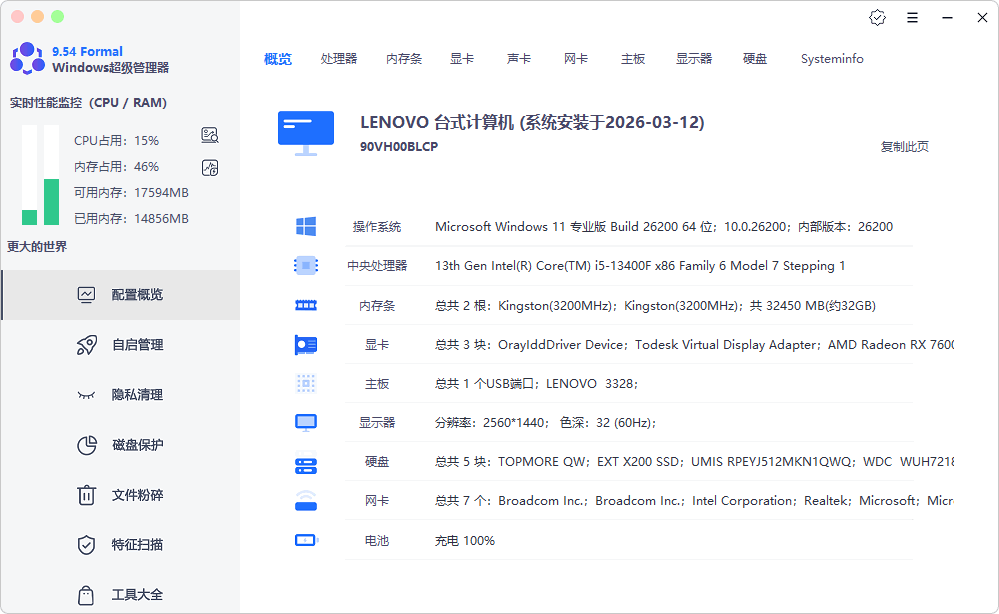Click the battery icon for 电池
This screenshot has width=999, height=614.
306,540
